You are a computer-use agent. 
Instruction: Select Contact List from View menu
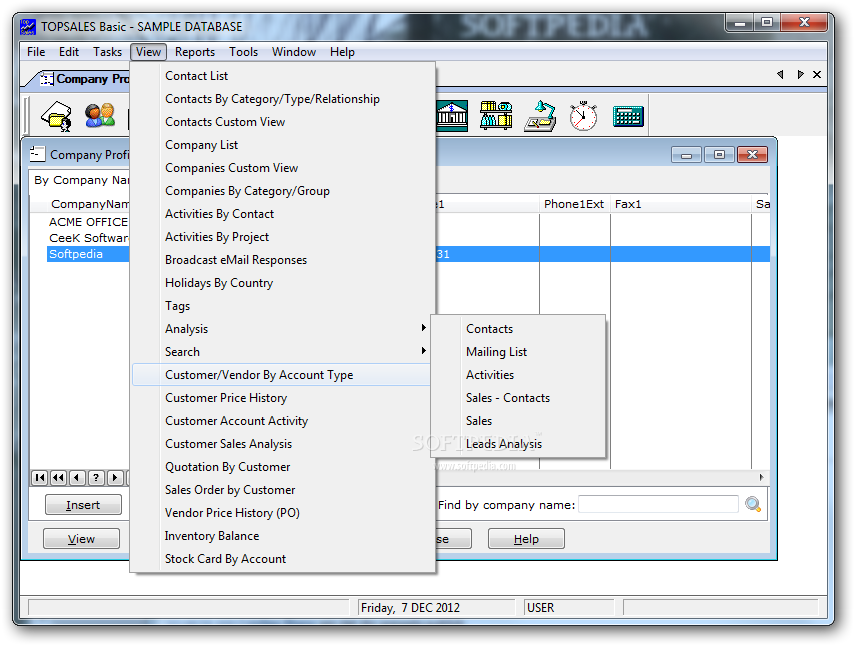[x=281, y=76]
